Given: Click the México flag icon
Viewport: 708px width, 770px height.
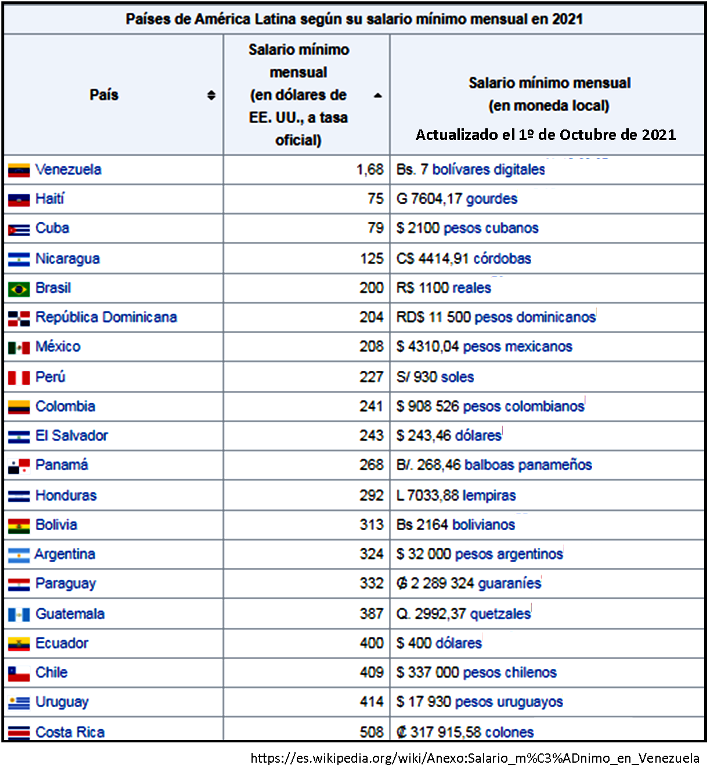Looking at the screenshot, I should (x=18, y=348).
